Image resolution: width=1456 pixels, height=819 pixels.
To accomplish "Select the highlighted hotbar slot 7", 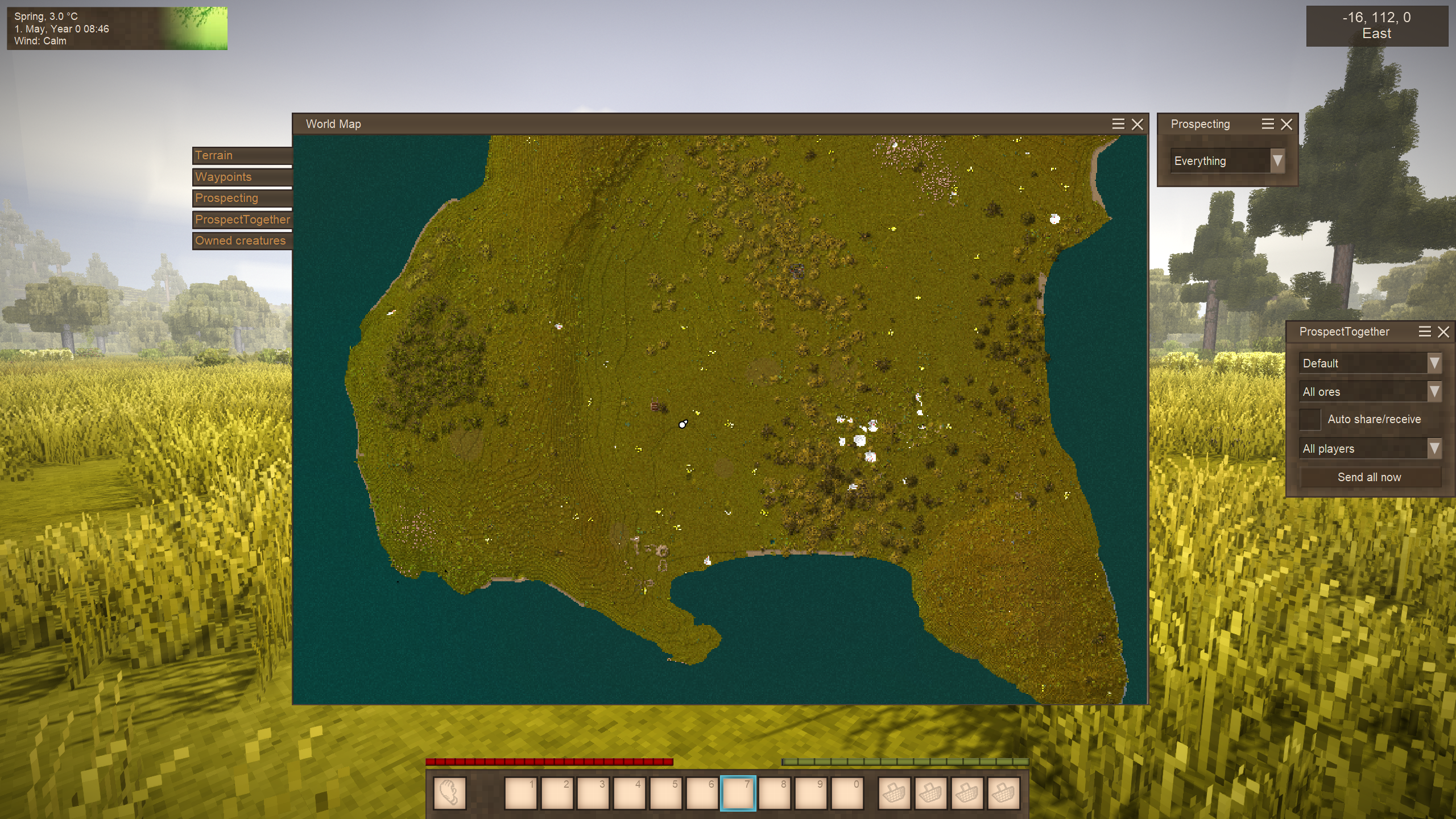I will click(738, 793).
